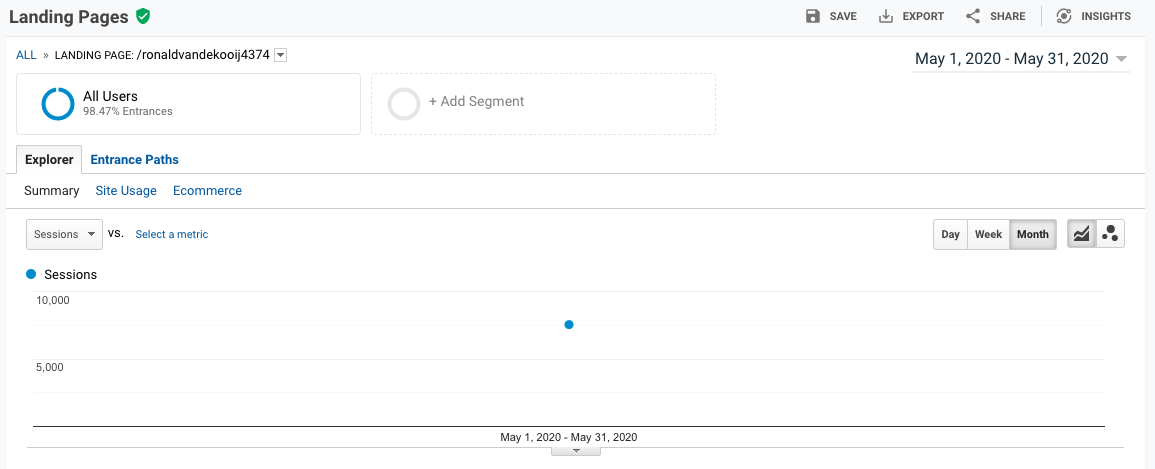1155x469 pixels.
Task: Open the Site Usage sub-tab
Action: tap(126, 190)
